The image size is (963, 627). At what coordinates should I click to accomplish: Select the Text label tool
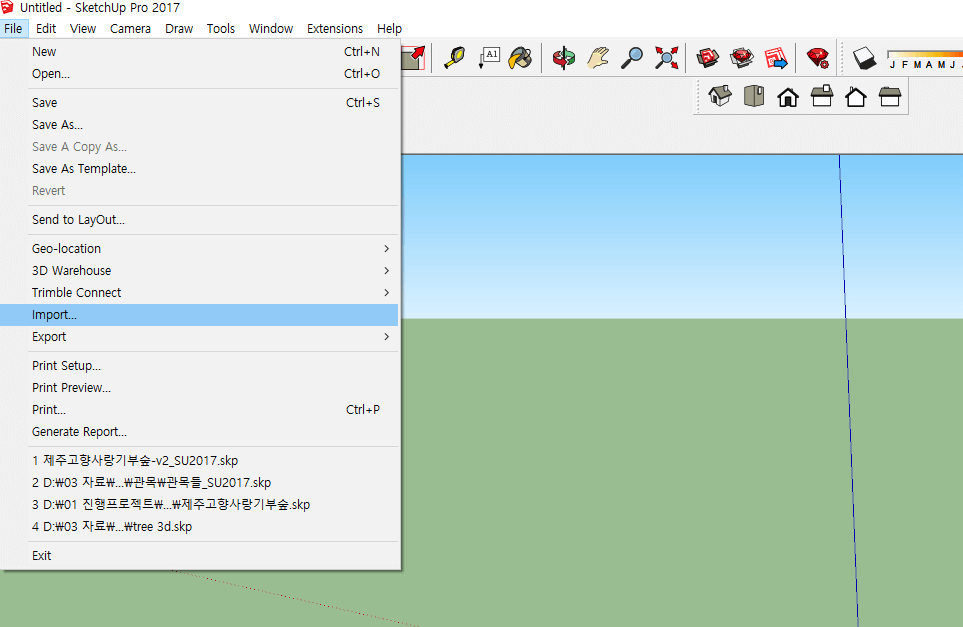(489, 58)
